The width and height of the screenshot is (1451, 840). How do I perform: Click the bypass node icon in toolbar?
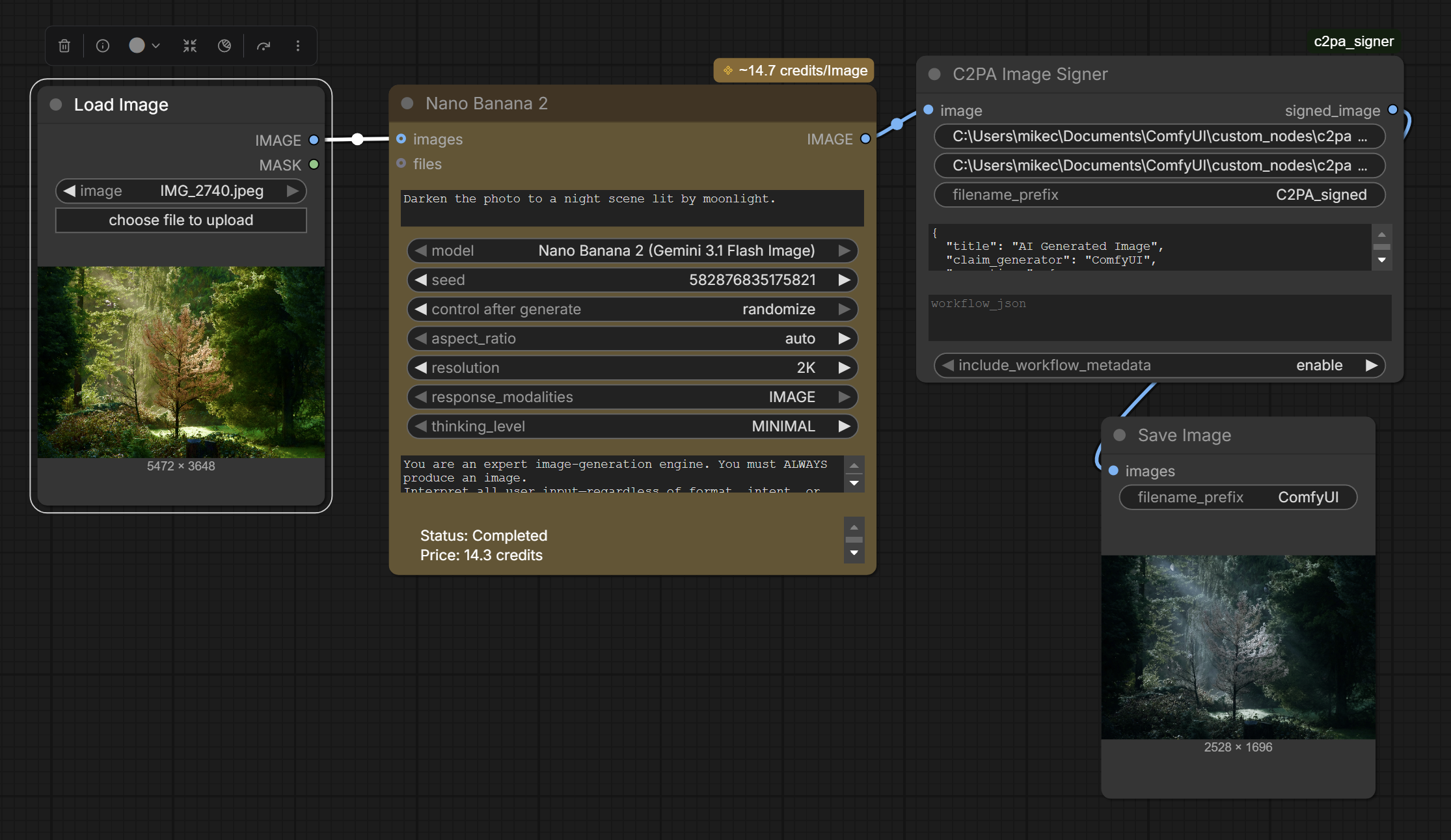(x=224, y=46)
